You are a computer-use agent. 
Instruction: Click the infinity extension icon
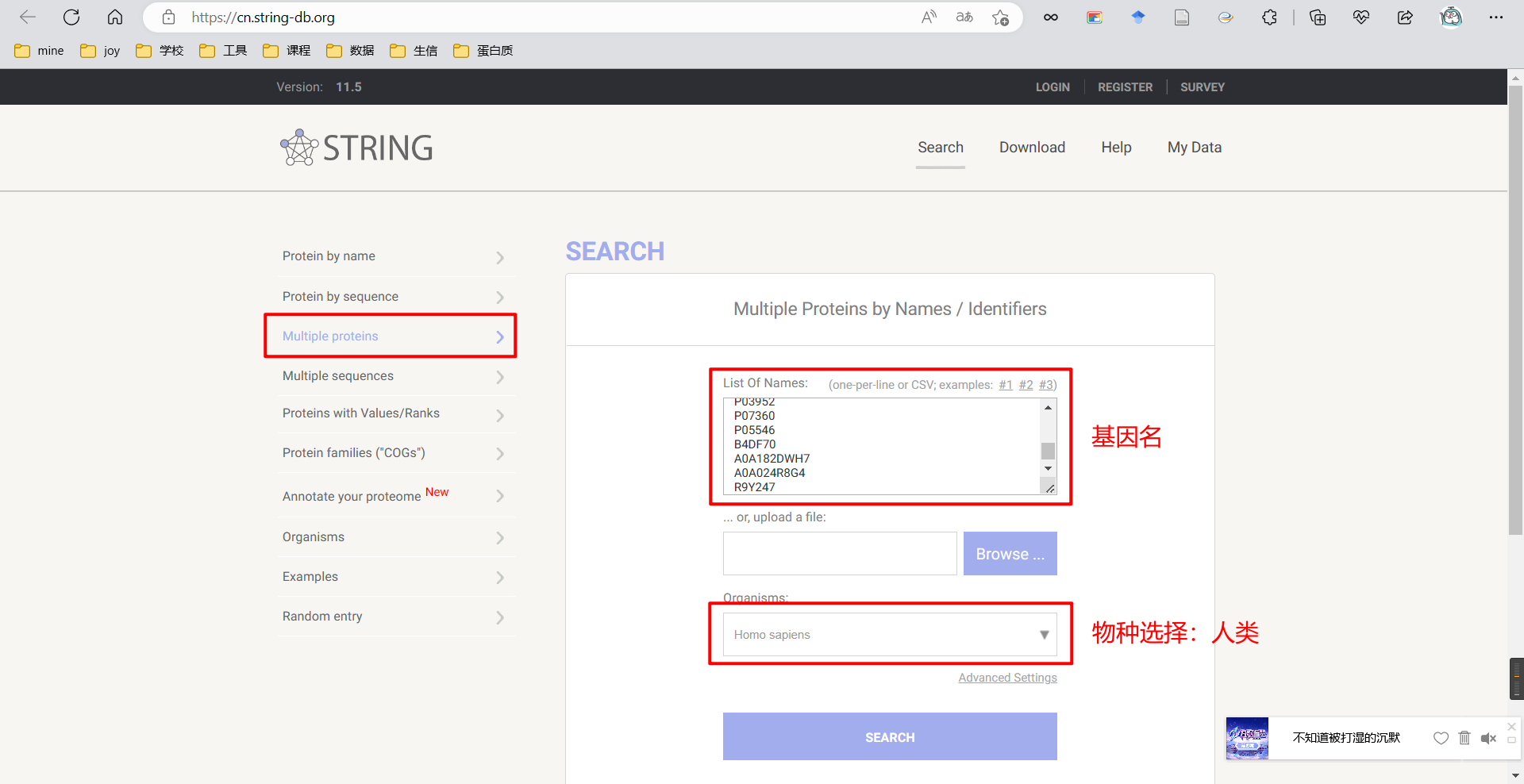tap(1051, 17)
